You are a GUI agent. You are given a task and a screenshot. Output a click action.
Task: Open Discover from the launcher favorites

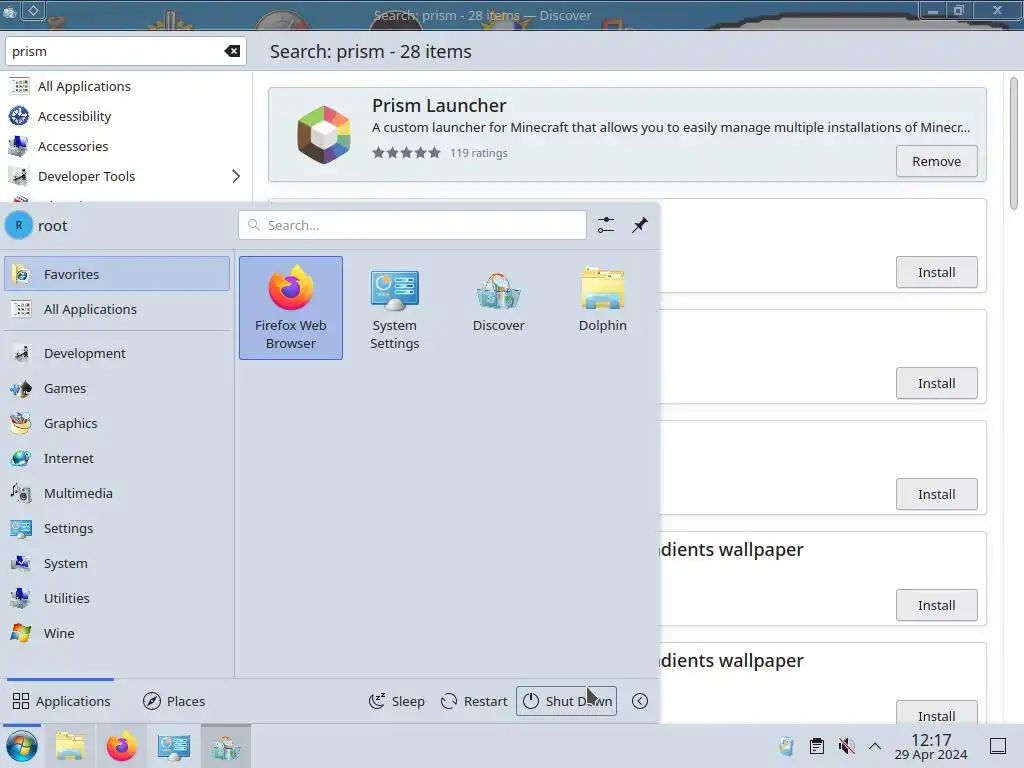pos(498,308)
